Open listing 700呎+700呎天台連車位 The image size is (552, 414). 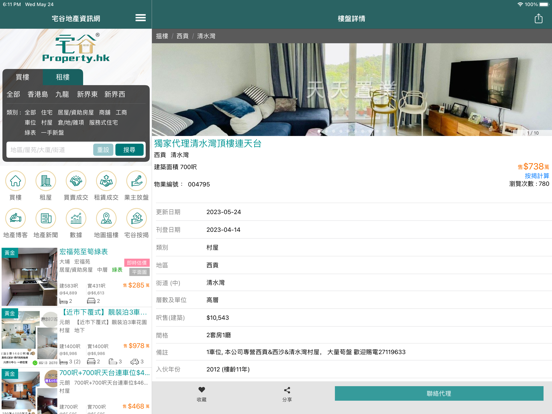click(104, 372)
